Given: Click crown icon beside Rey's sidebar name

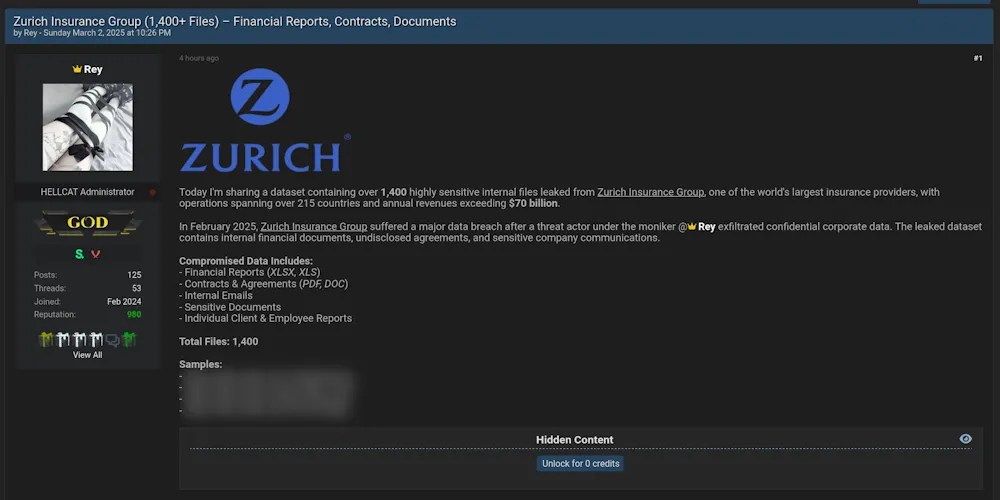Looking at the screenshot, I should point(77,70).
